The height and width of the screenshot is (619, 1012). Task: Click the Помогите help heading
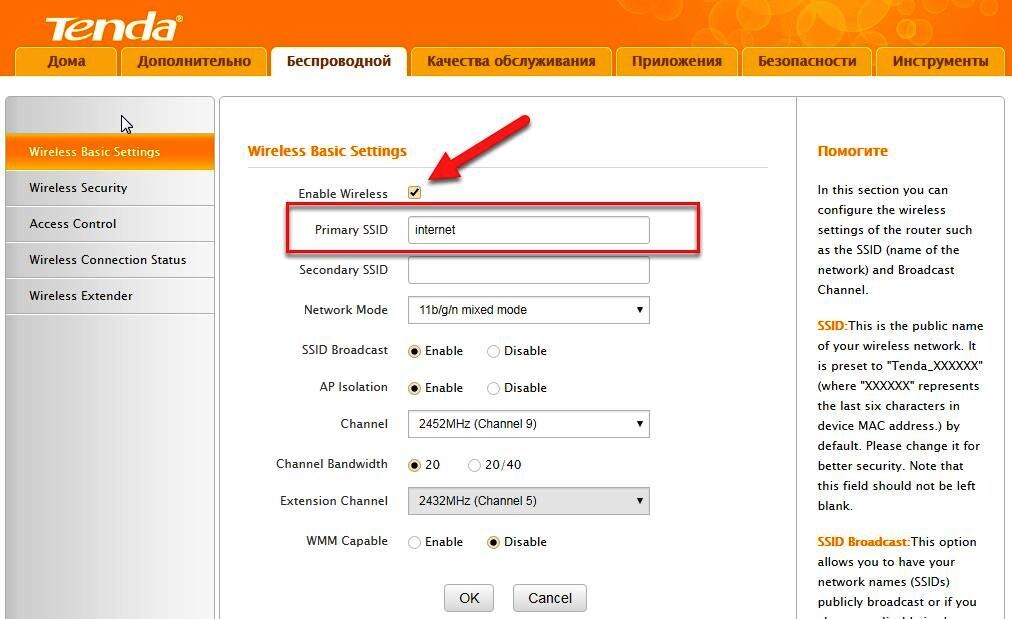click(x=853, y=151)
